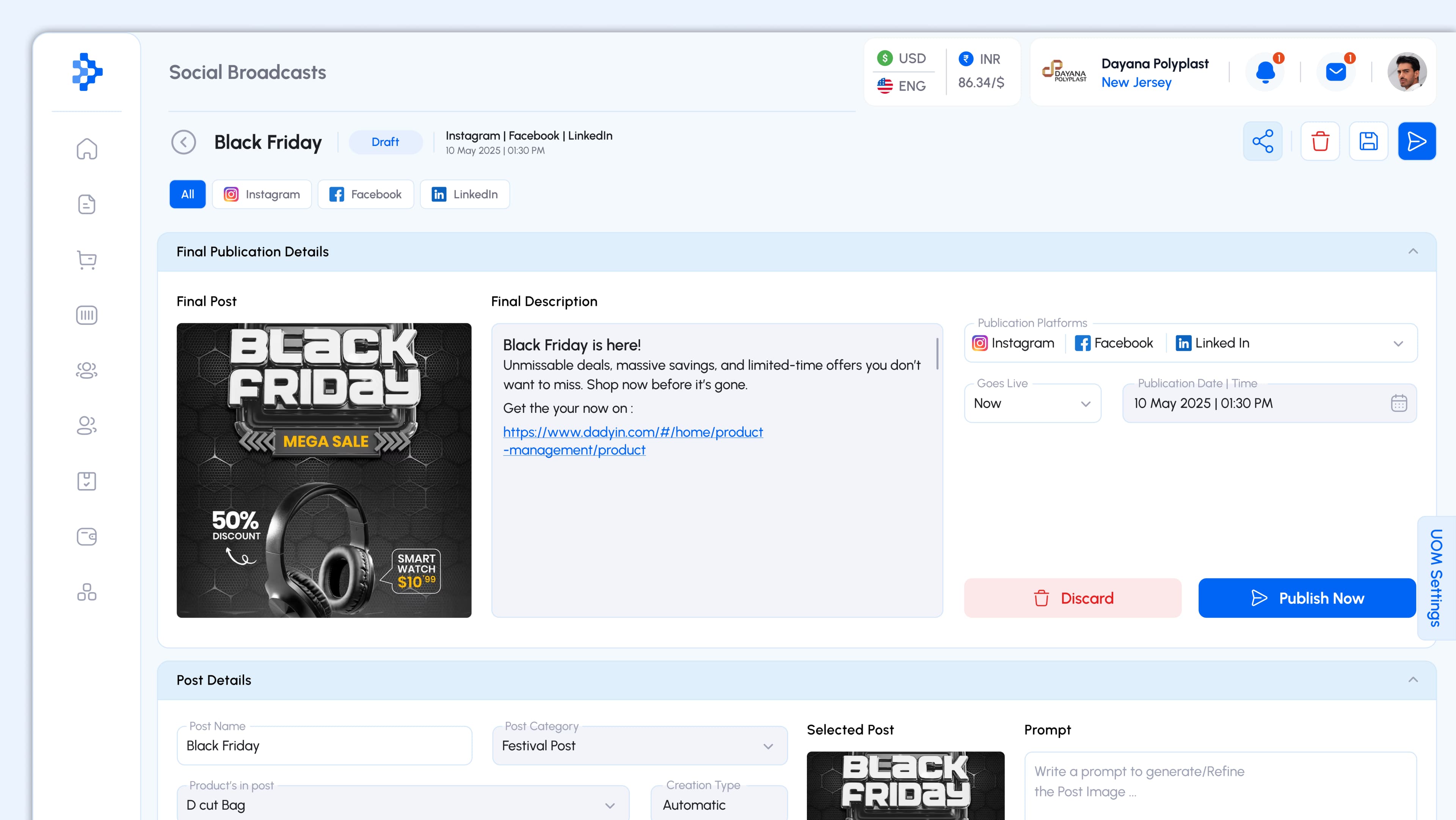This screenshot has height=820, width=1456.
Task: Click the 86.34/$ exchange rate value
Action: click(x=981, y=83)
